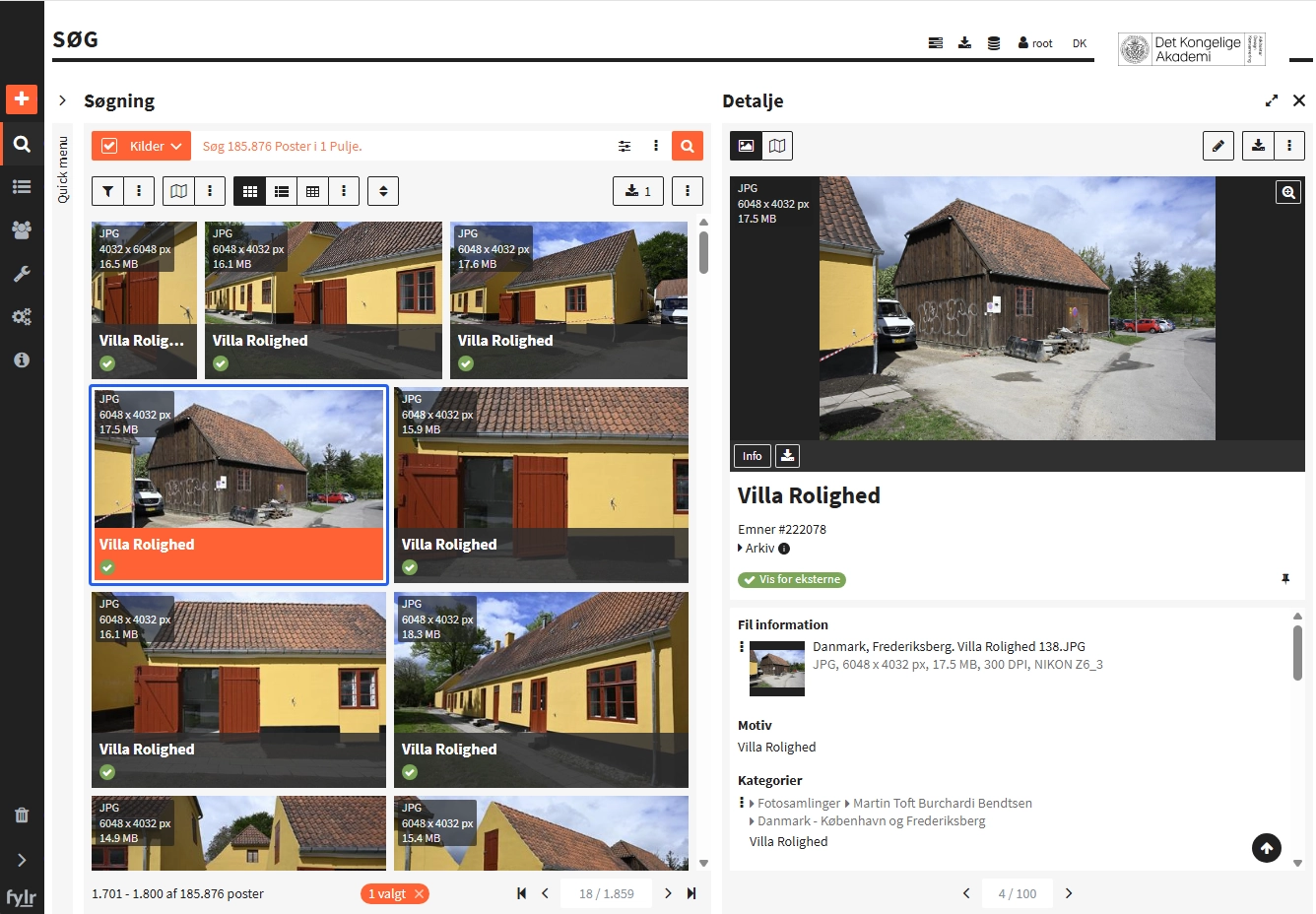This screenshot has height=914, width=1316.
Task: Click the 'Vis for eksterne' badge
Action: coord(792,580)
